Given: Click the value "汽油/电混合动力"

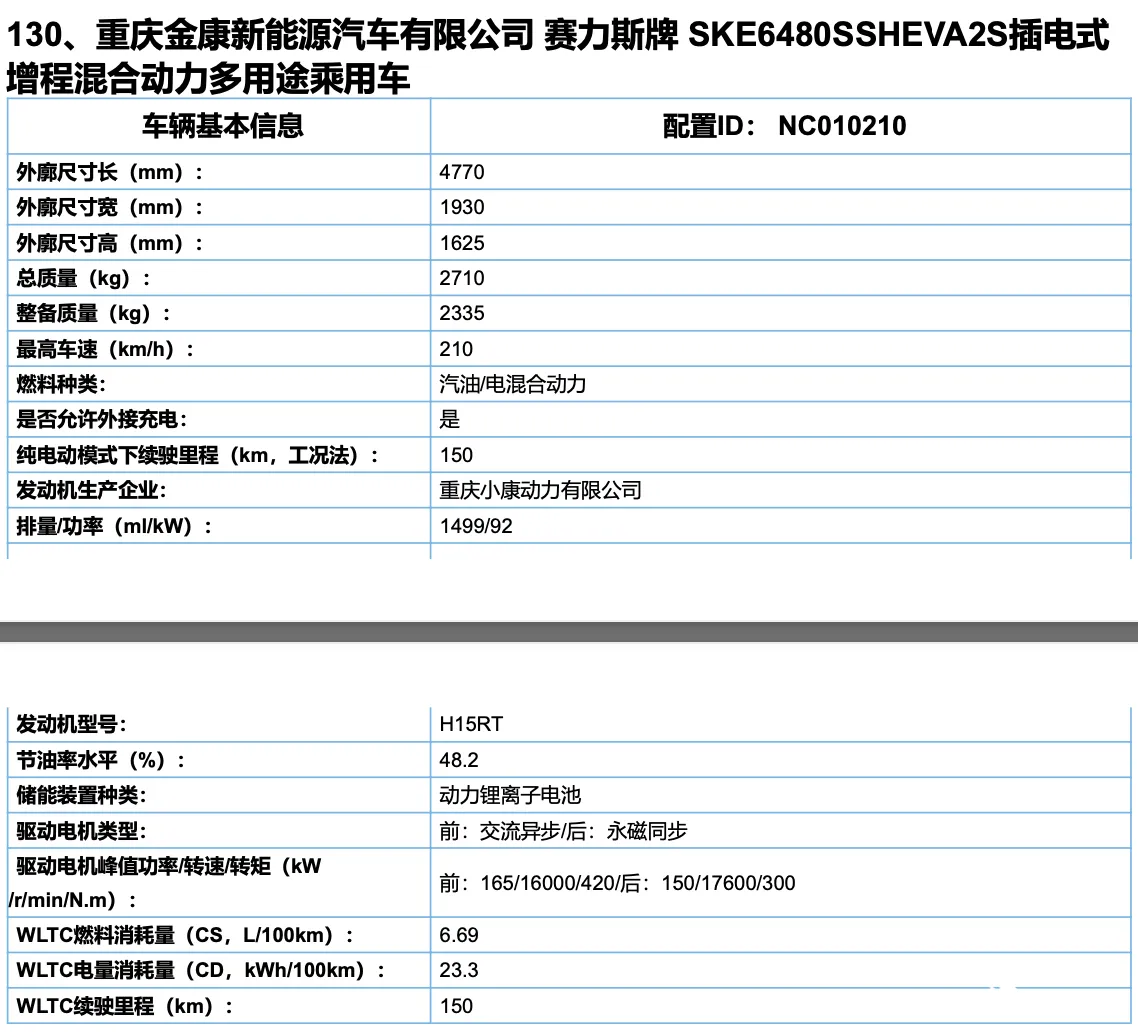Looking at the screenshot, I should tap(512, 384).
